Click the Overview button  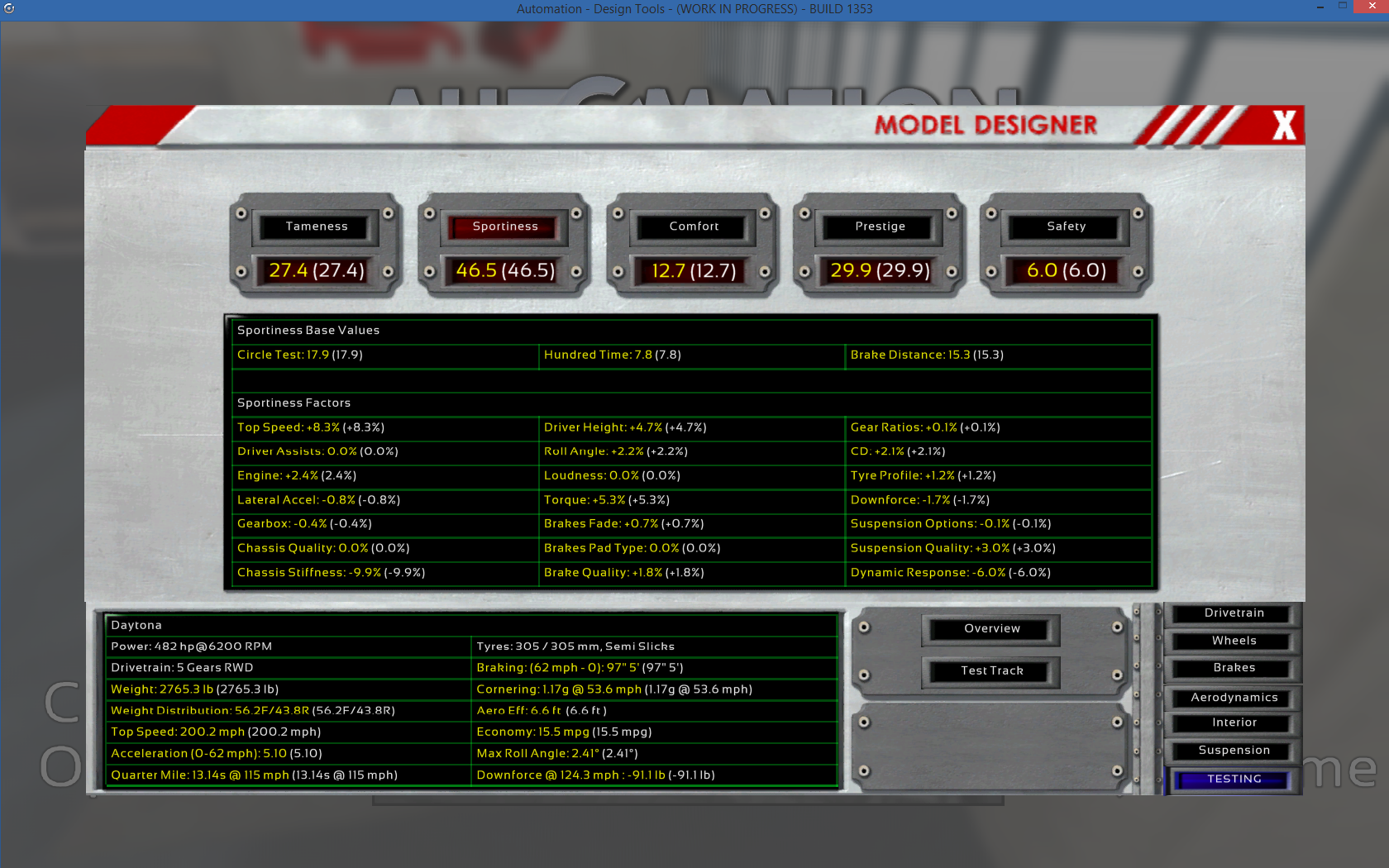(991, 629)
